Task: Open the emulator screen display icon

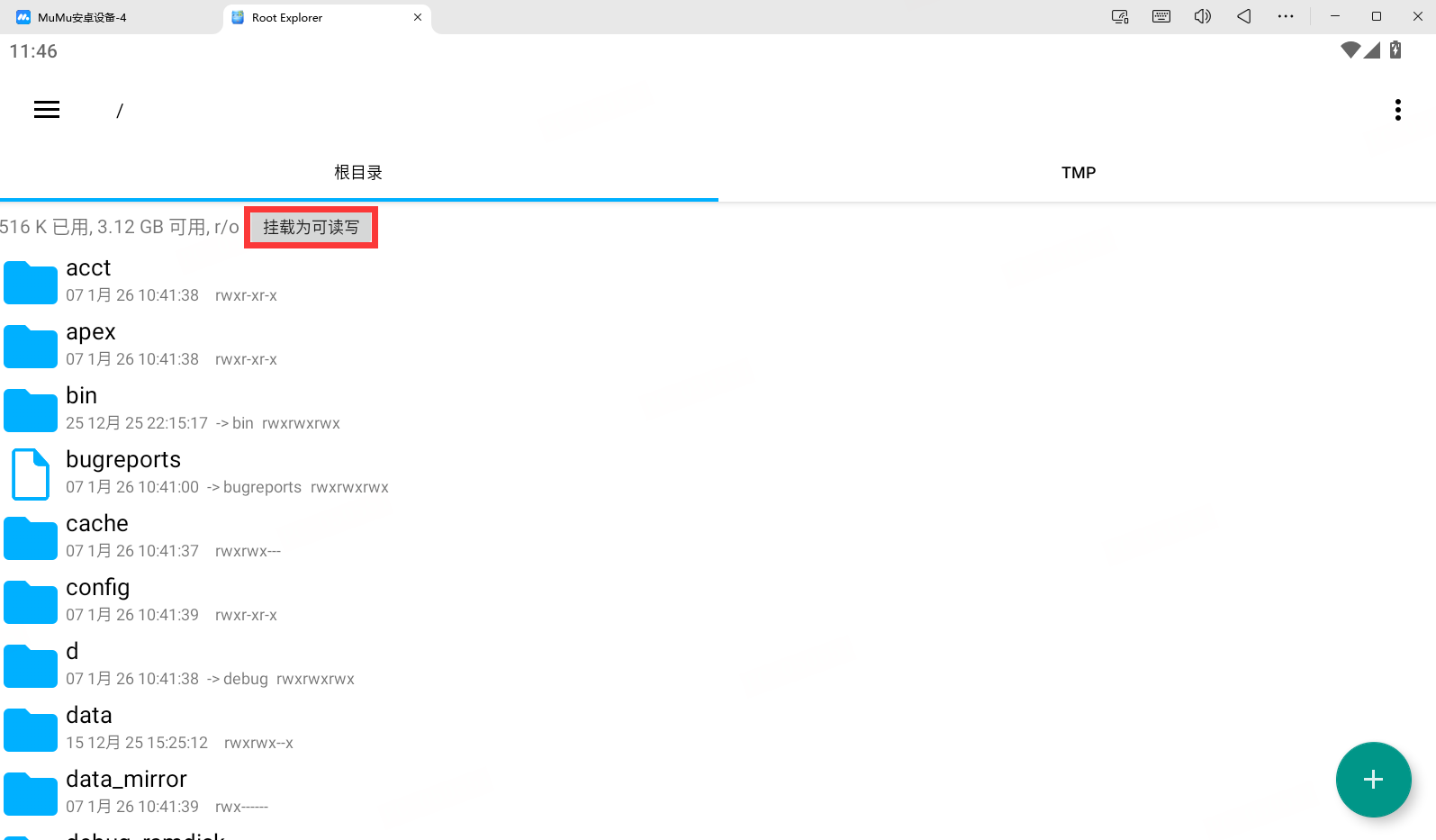Action: pos(1120,16)
